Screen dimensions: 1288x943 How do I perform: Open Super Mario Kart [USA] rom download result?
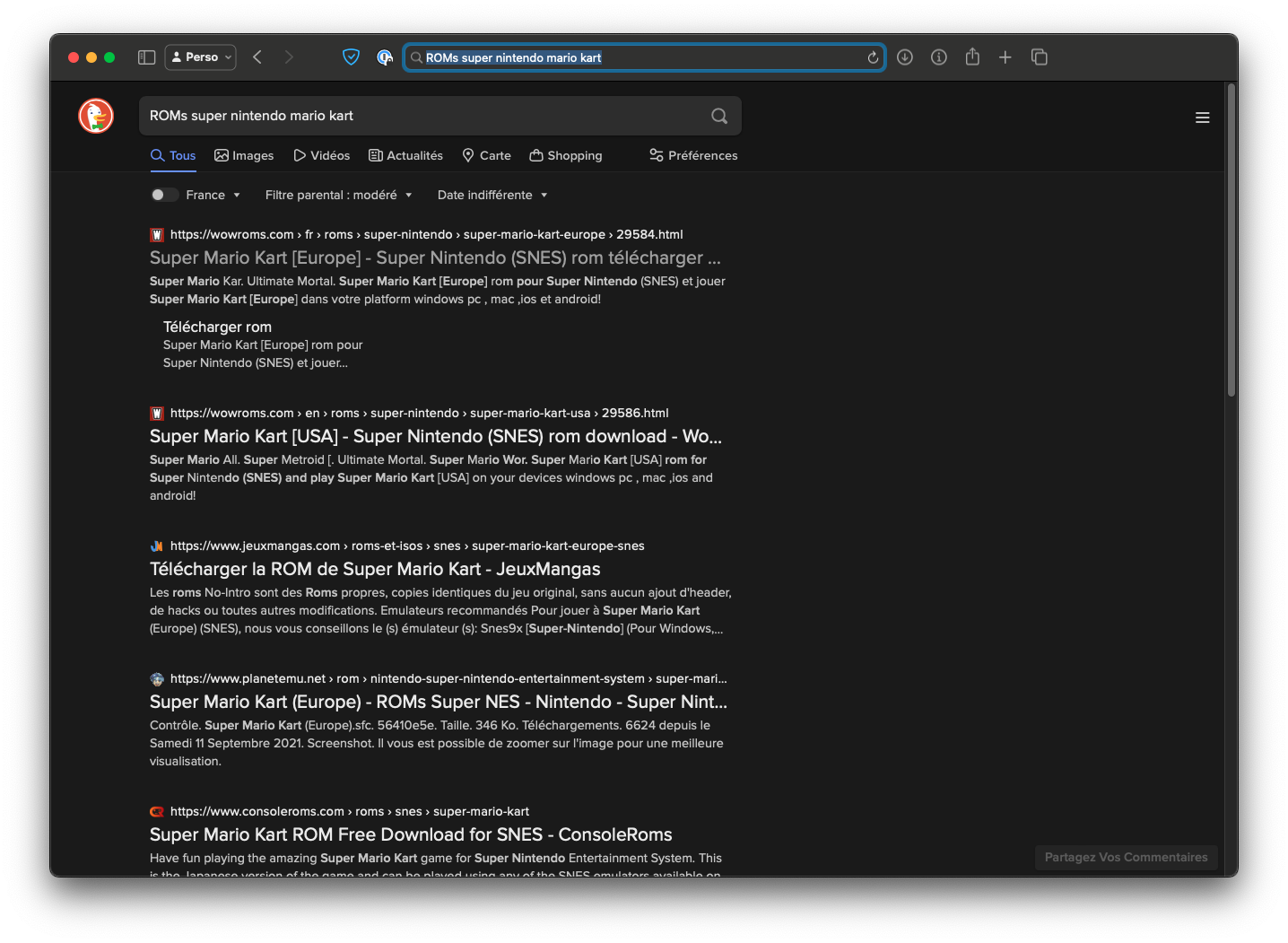coord(436,436)
